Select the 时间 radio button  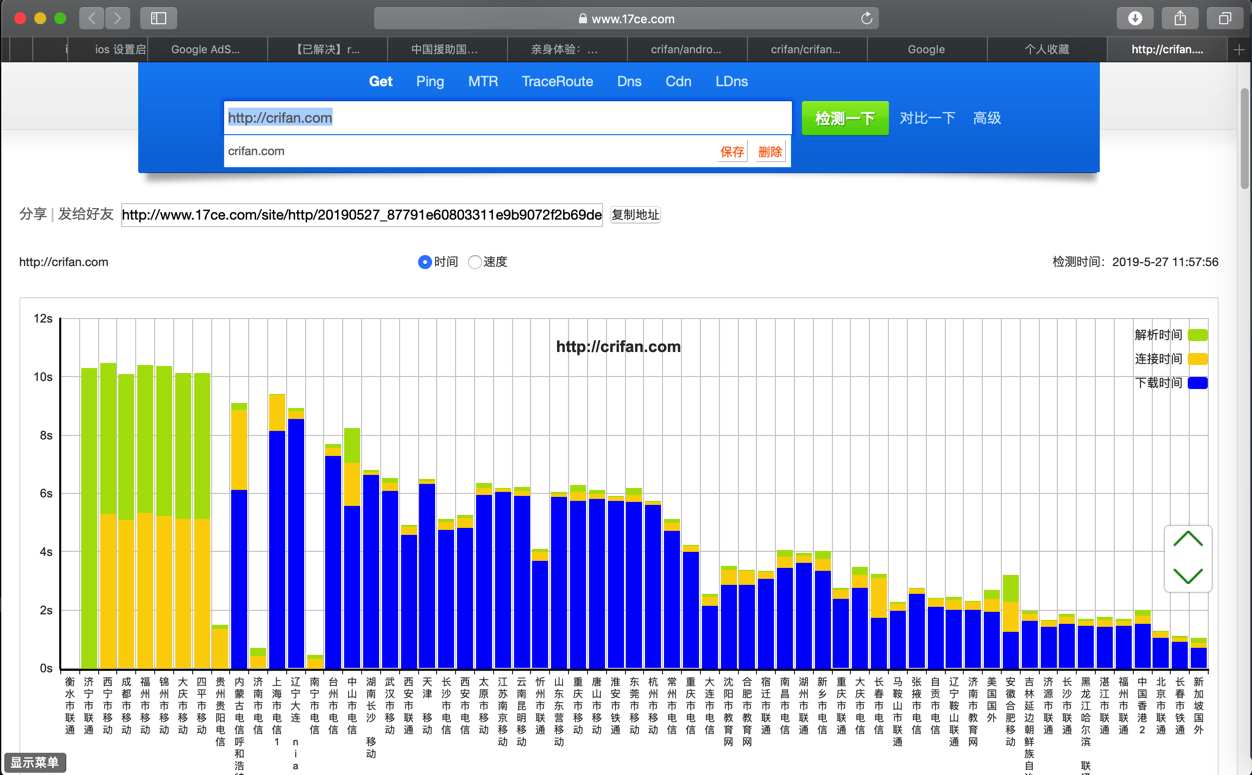coord(425,262)
